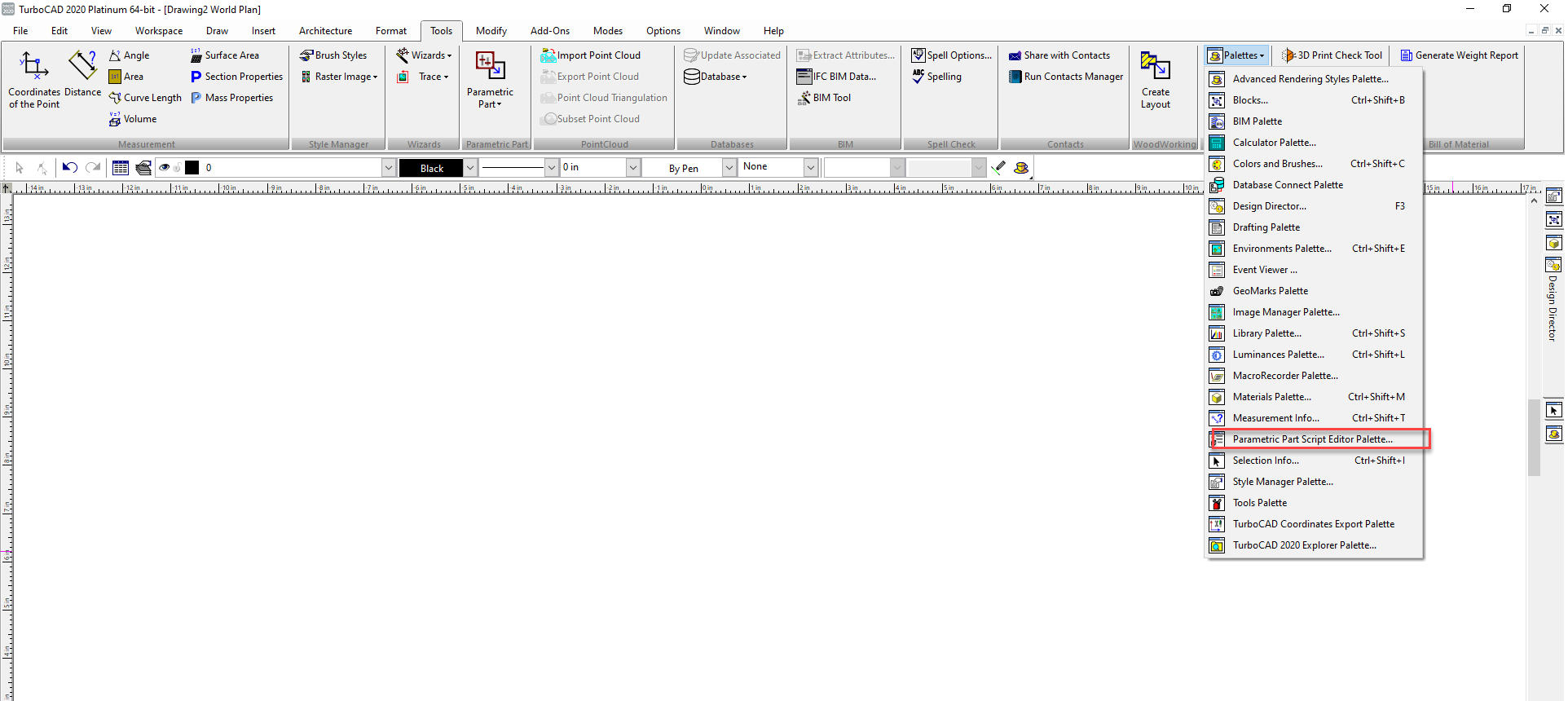
Task: Open the Architecture menu
Action: point(326,31)
